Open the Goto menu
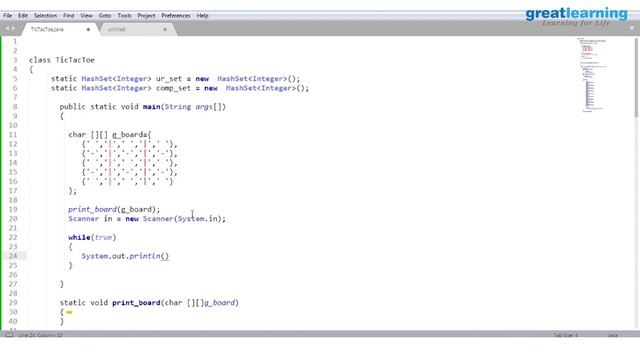 tap(104, 16)
